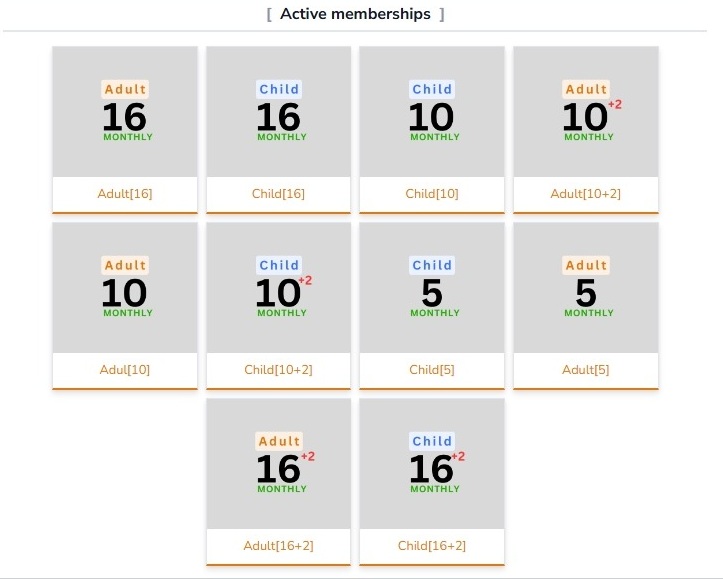Click the Child 16+2 monthly membership icon

(x=432, y=464)
